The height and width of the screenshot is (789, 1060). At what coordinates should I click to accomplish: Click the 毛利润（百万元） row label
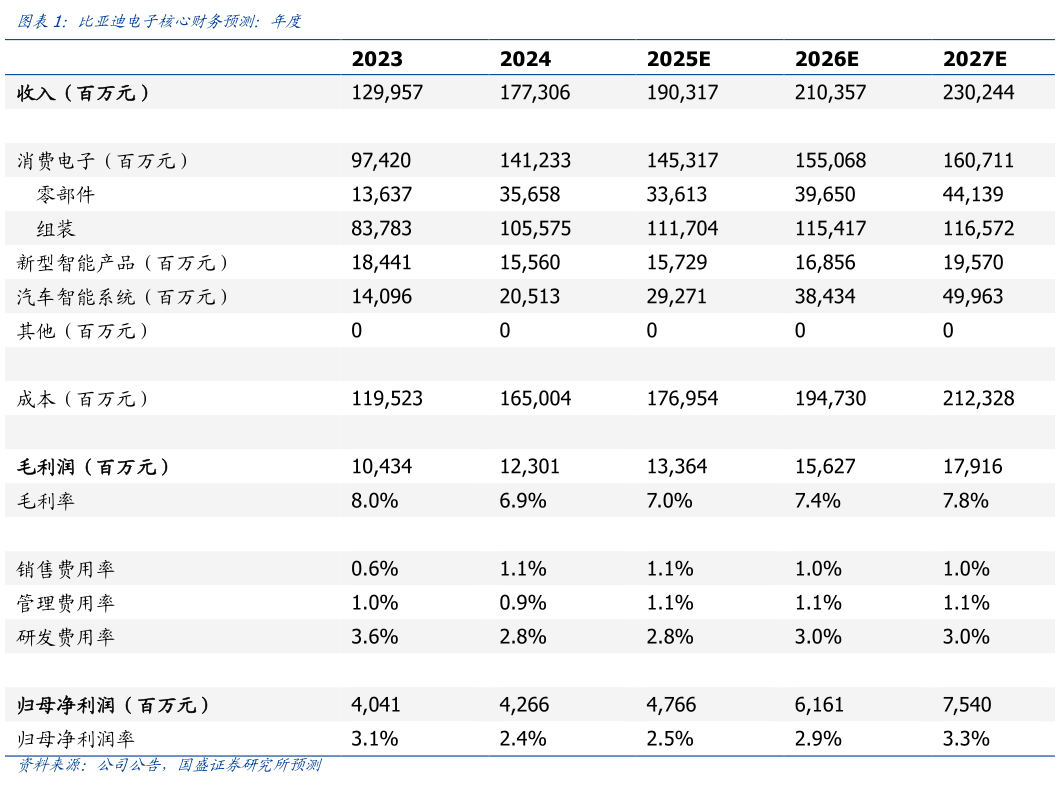93,467
